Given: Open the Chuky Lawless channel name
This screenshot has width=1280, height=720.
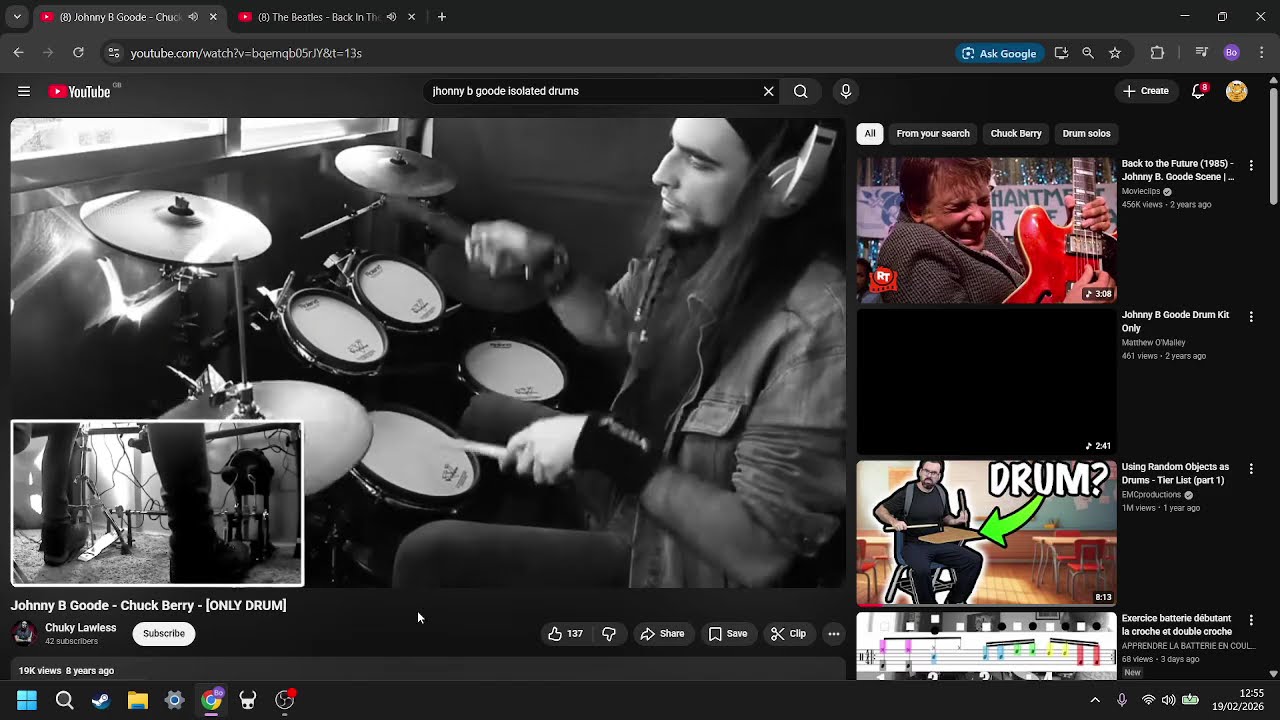Looking at the screenshot, I should 81,628.
